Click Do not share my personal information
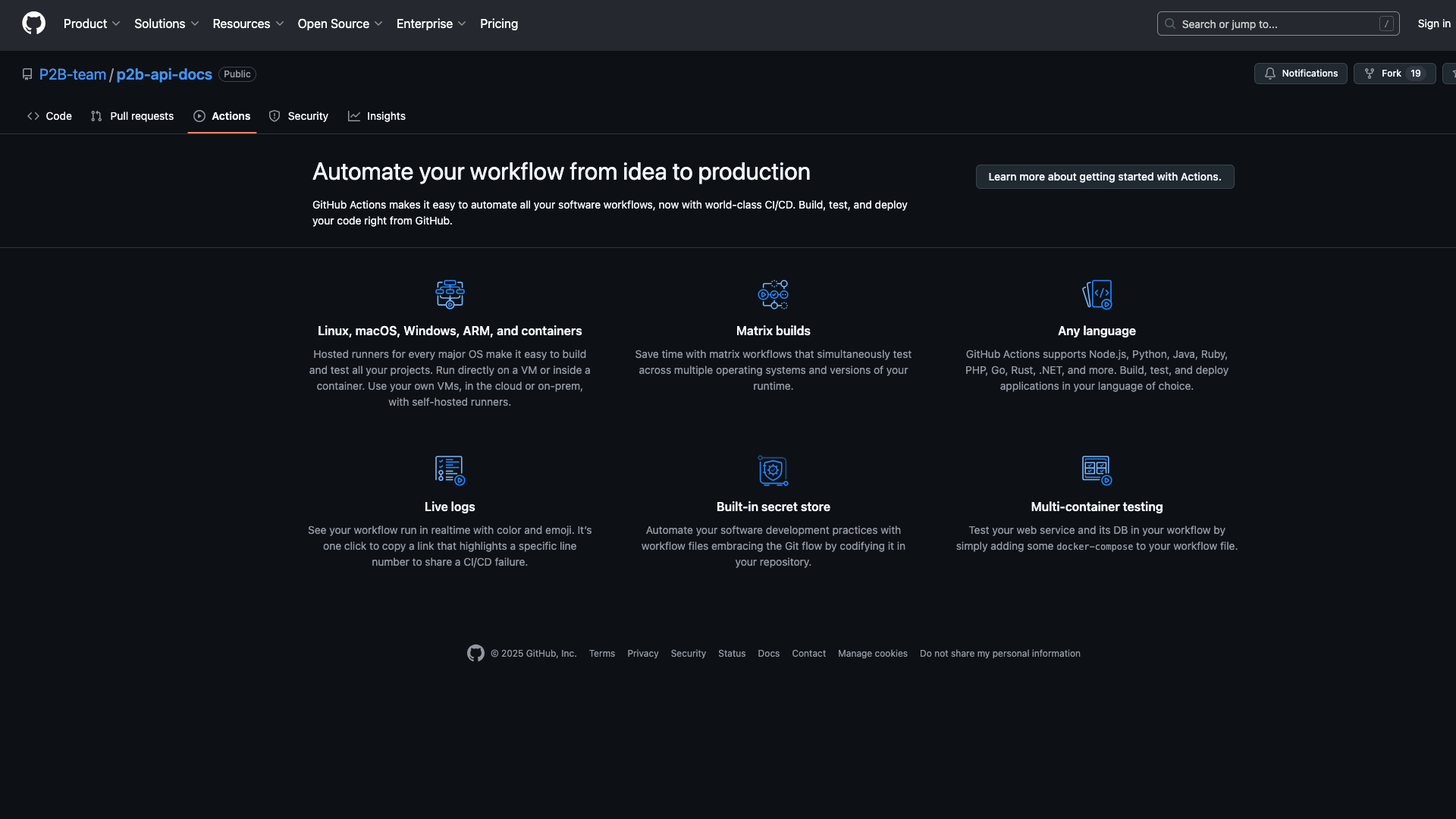The height and width of the screenshot is (819, 1456). tap(1000, 654)
